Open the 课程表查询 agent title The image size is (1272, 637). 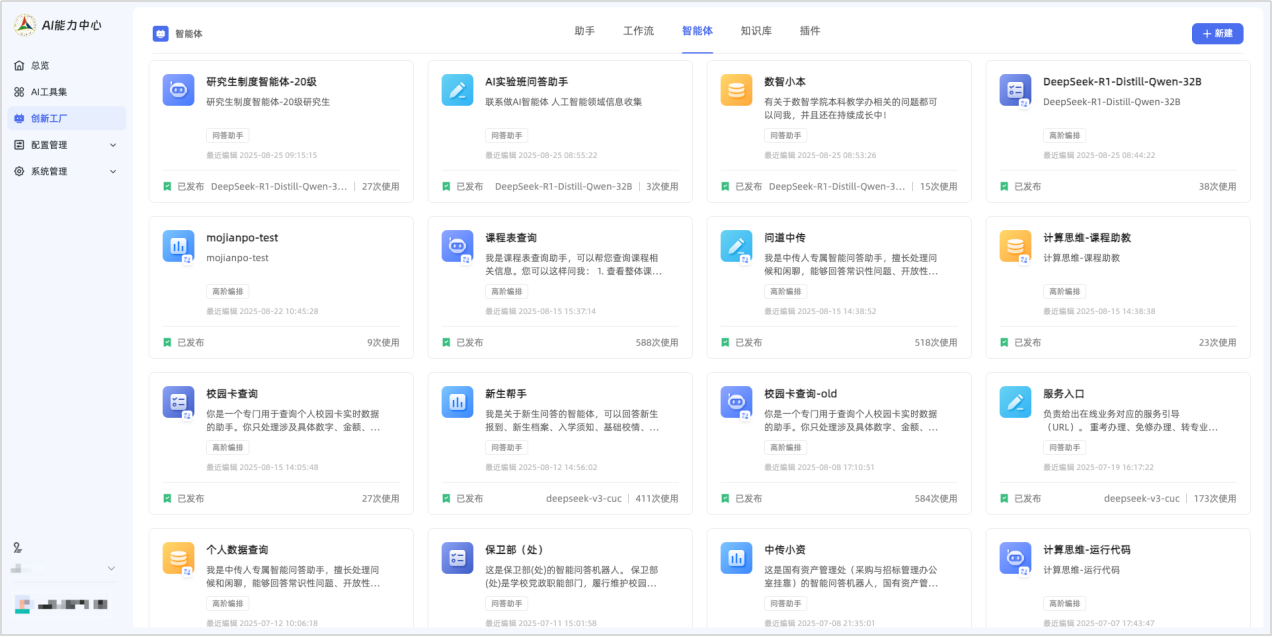[511, 238]
